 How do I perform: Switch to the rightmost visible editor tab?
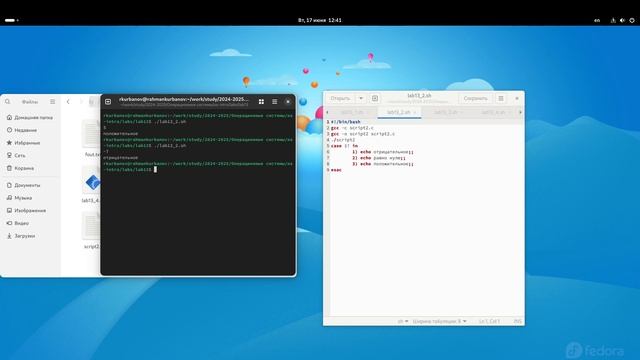click(493, 112)
